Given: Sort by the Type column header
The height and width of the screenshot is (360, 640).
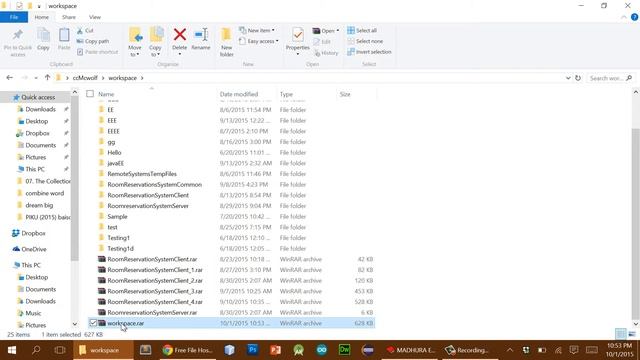Looking at the screenshot, I should point(287,94).
